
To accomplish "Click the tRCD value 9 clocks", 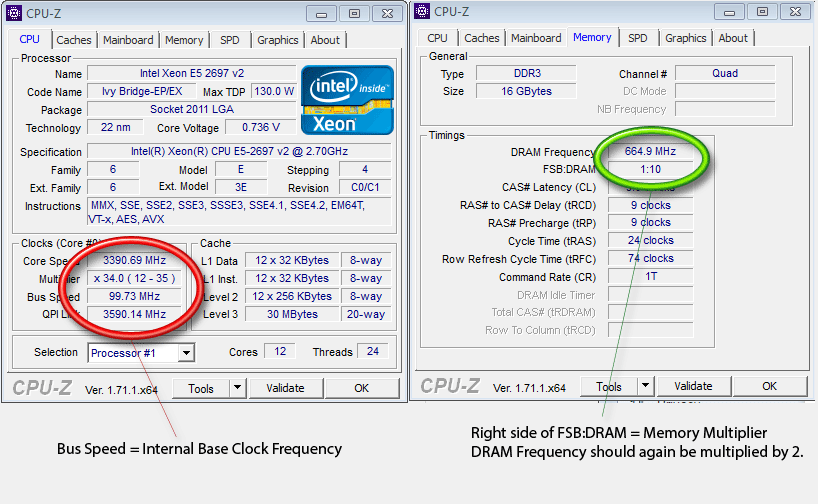I will click(651, 205).
